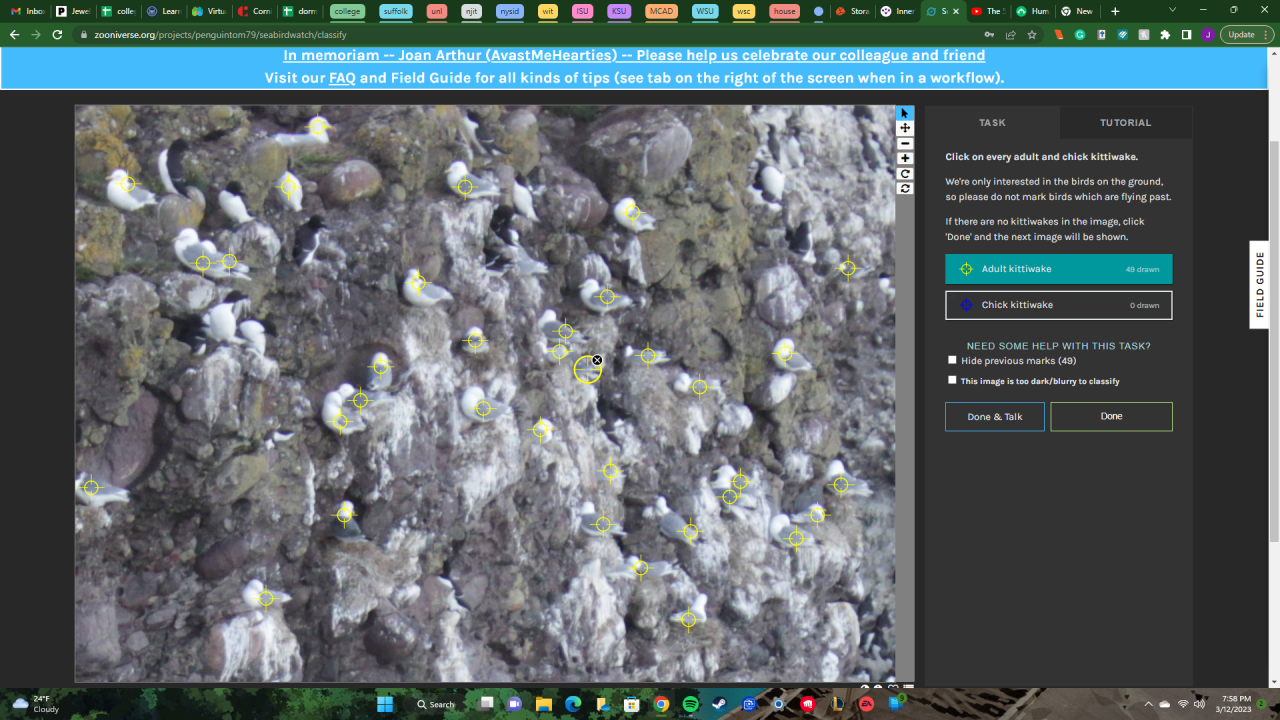Image resolution: width=1280 pixels, height=720 pixels.
Task: Bookmark this page with star icon
Action: pyautogui.click(x=1031, y=34)
